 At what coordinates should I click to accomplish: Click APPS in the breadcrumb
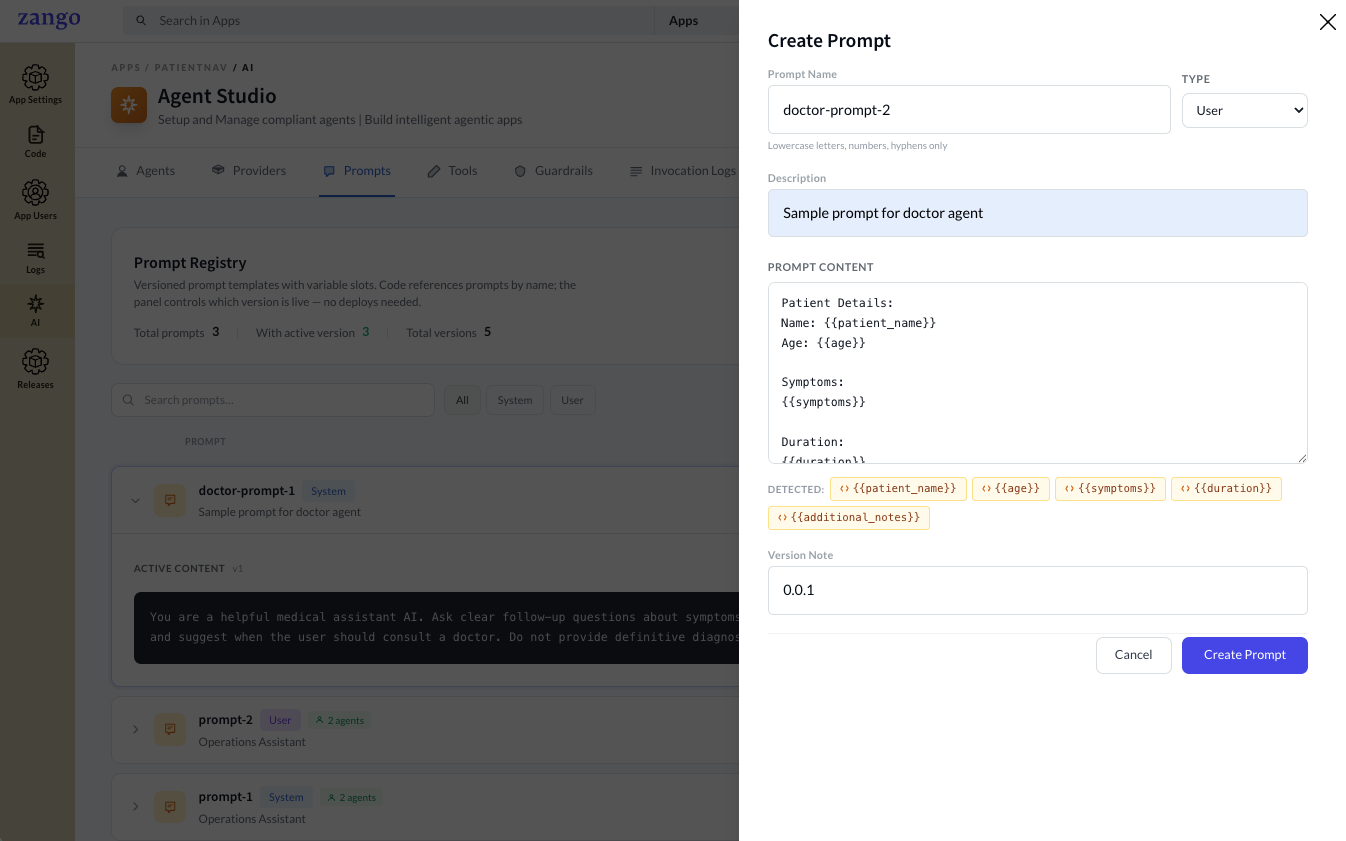click(x=126, y=68)
